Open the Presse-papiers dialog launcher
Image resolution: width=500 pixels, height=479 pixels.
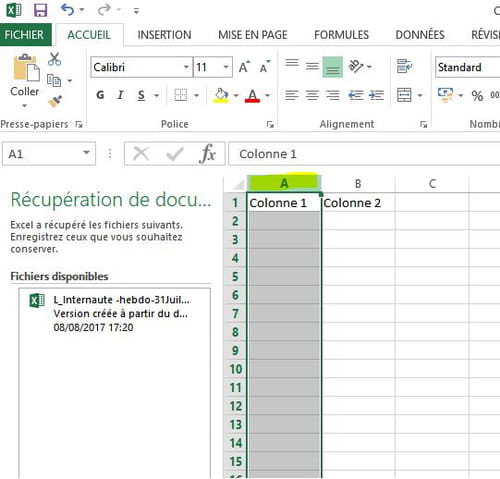tap(79, 125)
